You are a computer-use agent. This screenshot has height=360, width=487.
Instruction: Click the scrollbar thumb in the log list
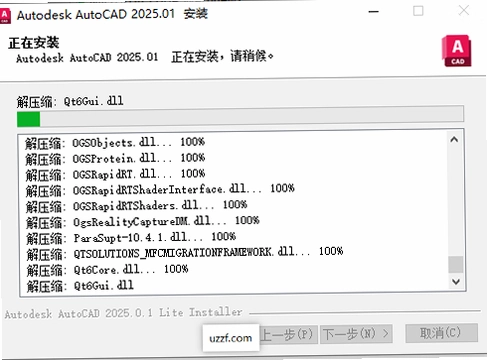tap(456, 264)
